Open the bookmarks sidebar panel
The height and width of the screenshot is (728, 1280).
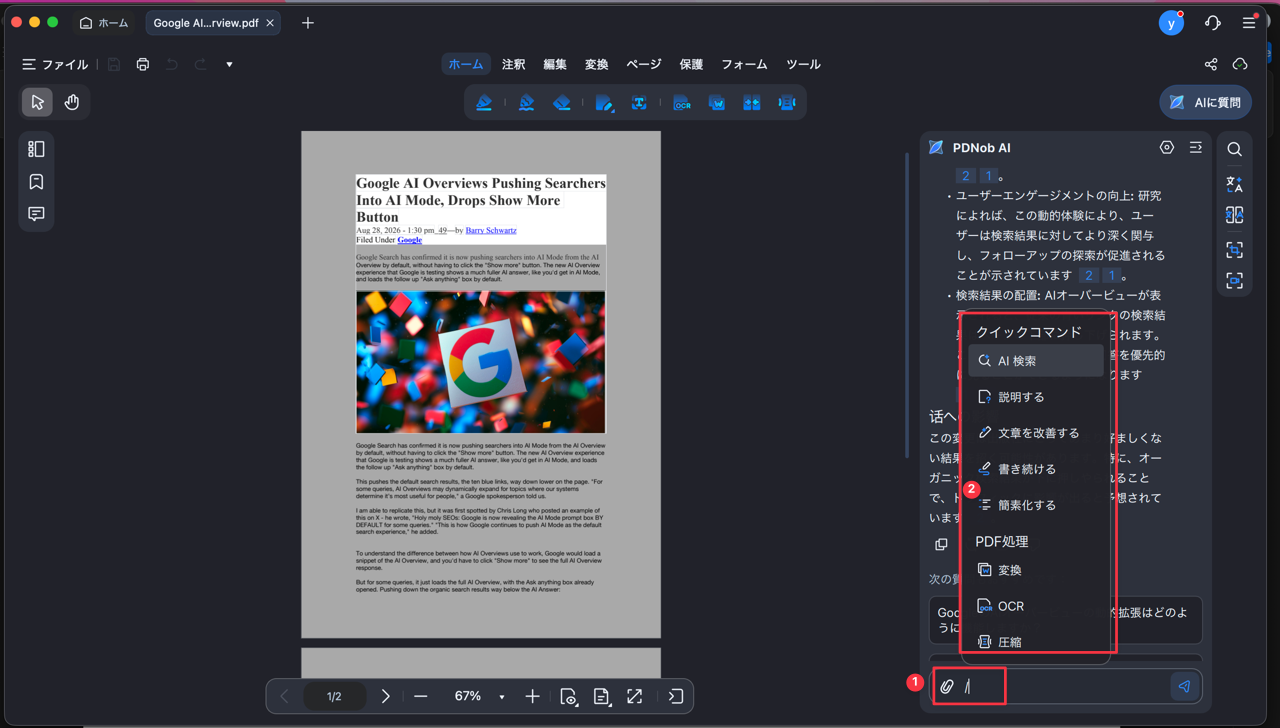point(36,182)
